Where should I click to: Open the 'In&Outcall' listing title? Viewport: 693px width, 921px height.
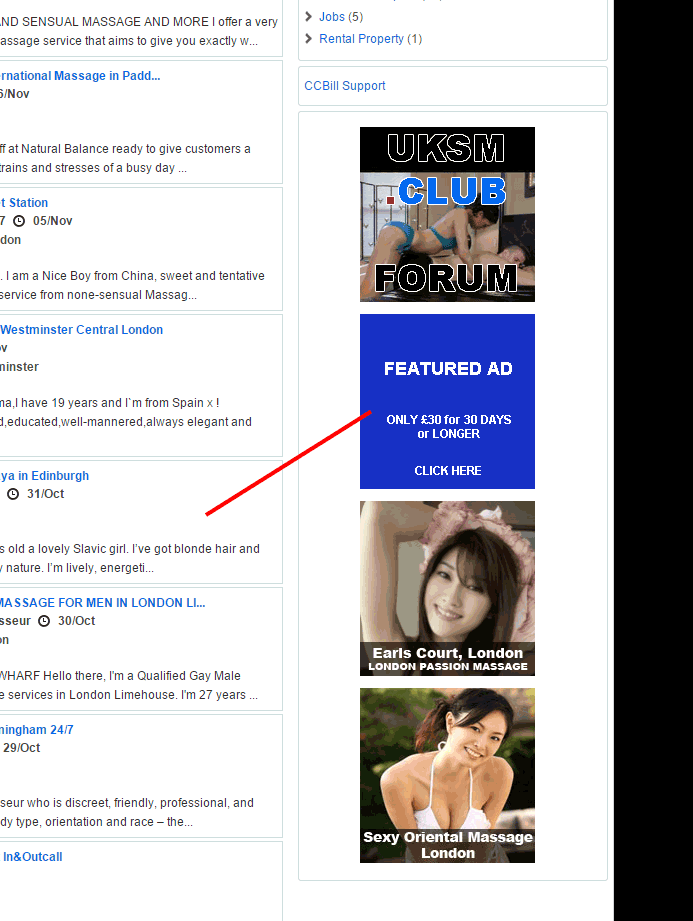coord(32,857)
